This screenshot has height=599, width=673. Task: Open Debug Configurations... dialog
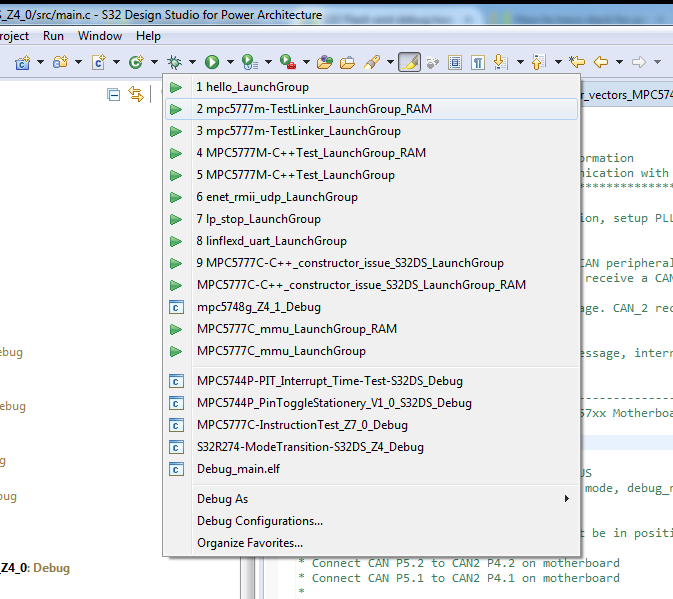(371, 521)
